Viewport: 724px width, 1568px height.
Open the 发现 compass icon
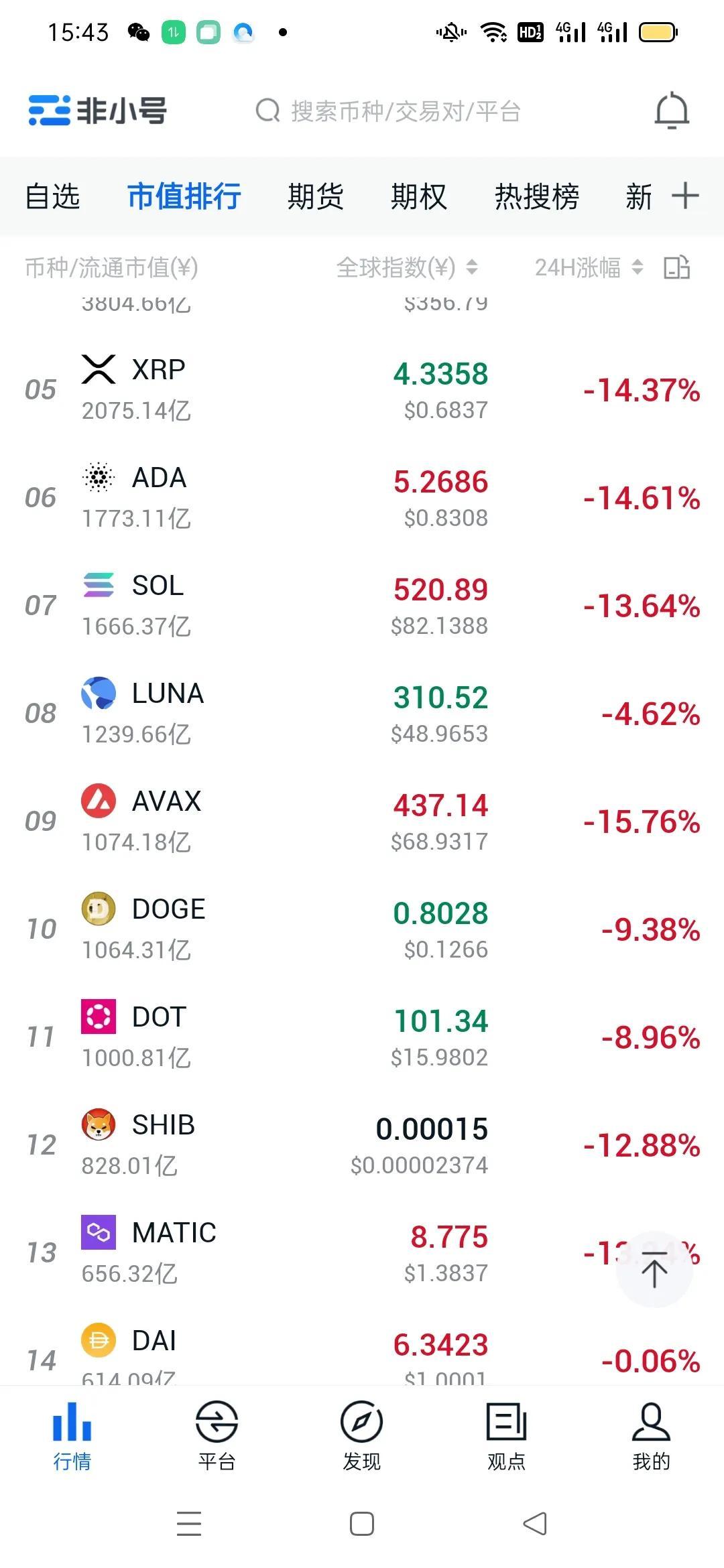361,1421
